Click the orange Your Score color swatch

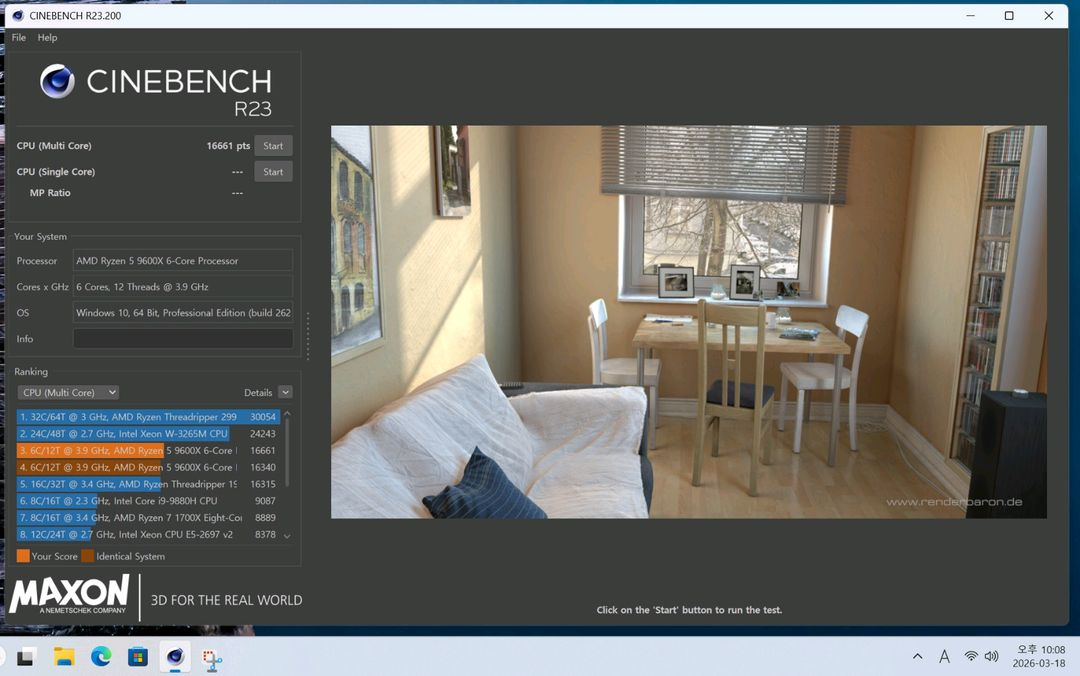(23, 556)
